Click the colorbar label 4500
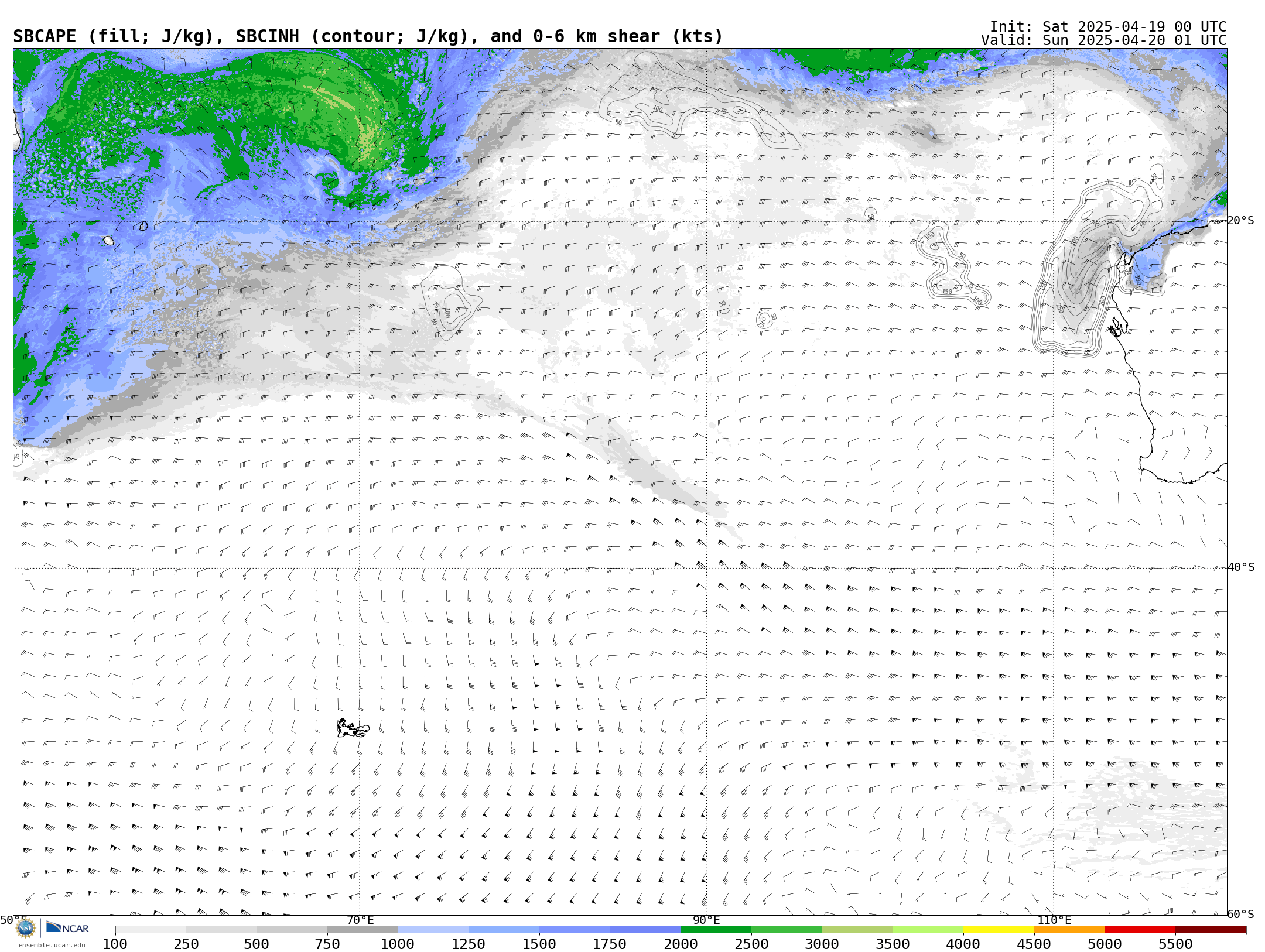This screenshot has width=1265, height=952. pyautogui.click(x=1034, y=944)
